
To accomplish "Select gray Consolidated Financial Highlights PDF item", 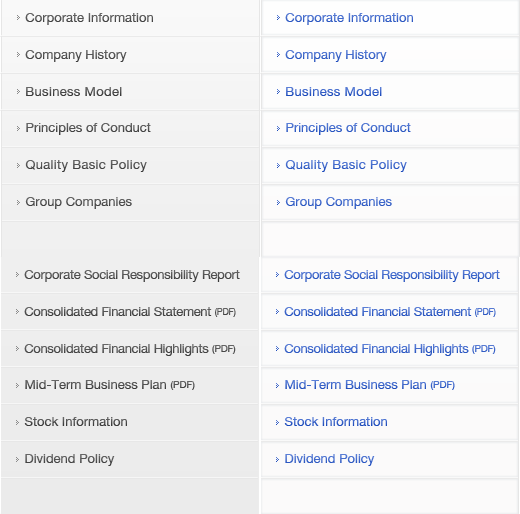I will (x=130, y=349).
